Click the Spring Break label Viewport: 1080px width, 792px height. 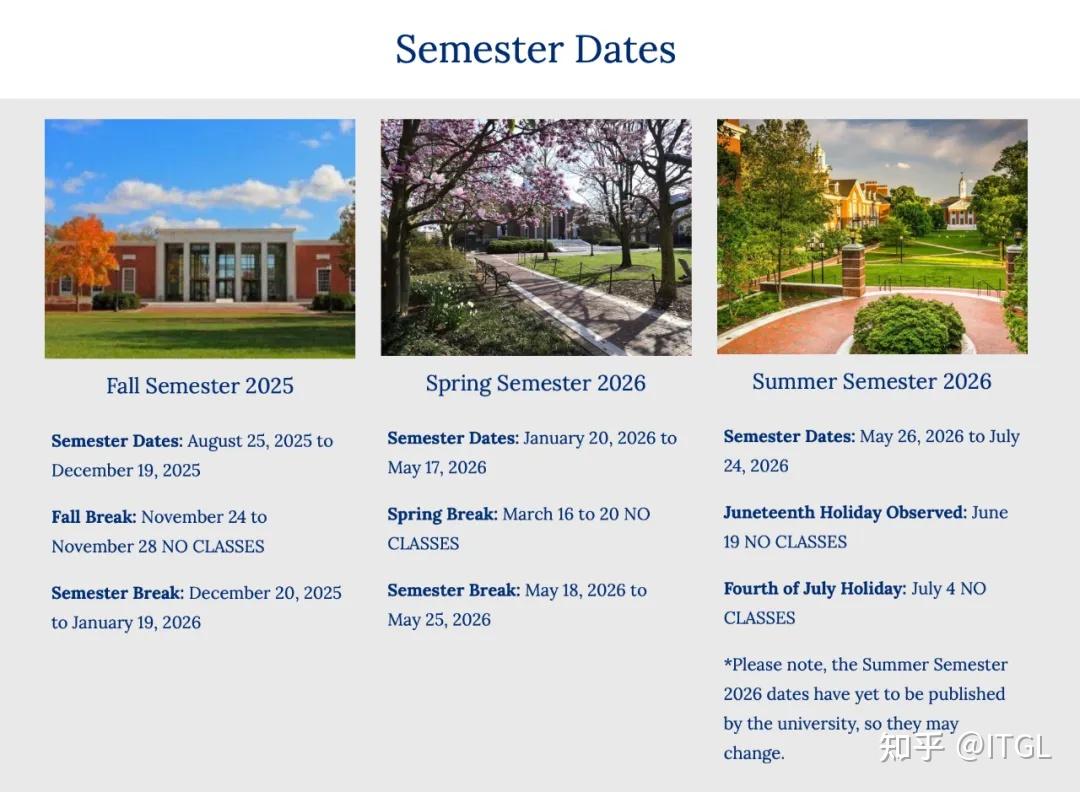442,514
